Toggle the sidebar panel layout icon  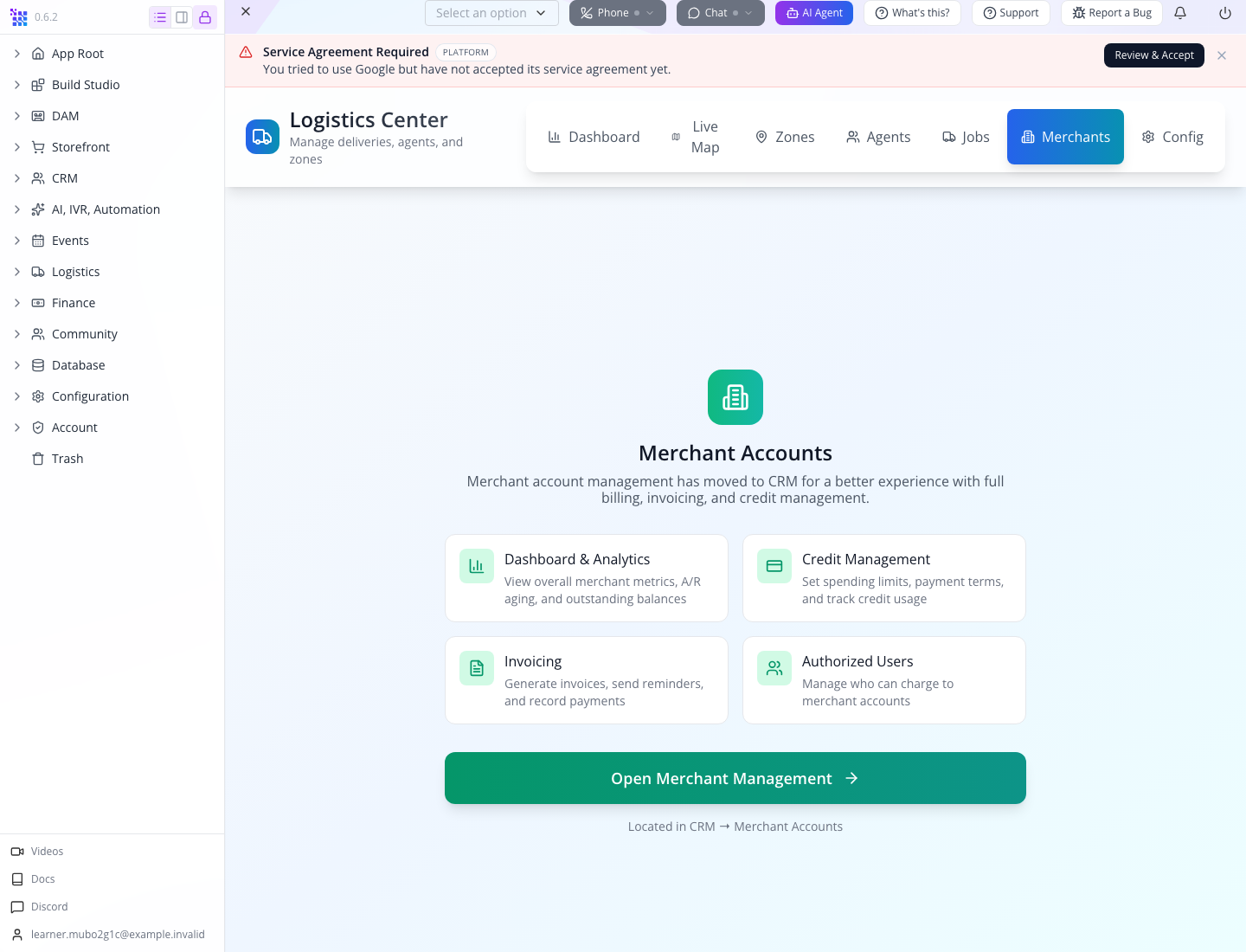click(182, 17)
